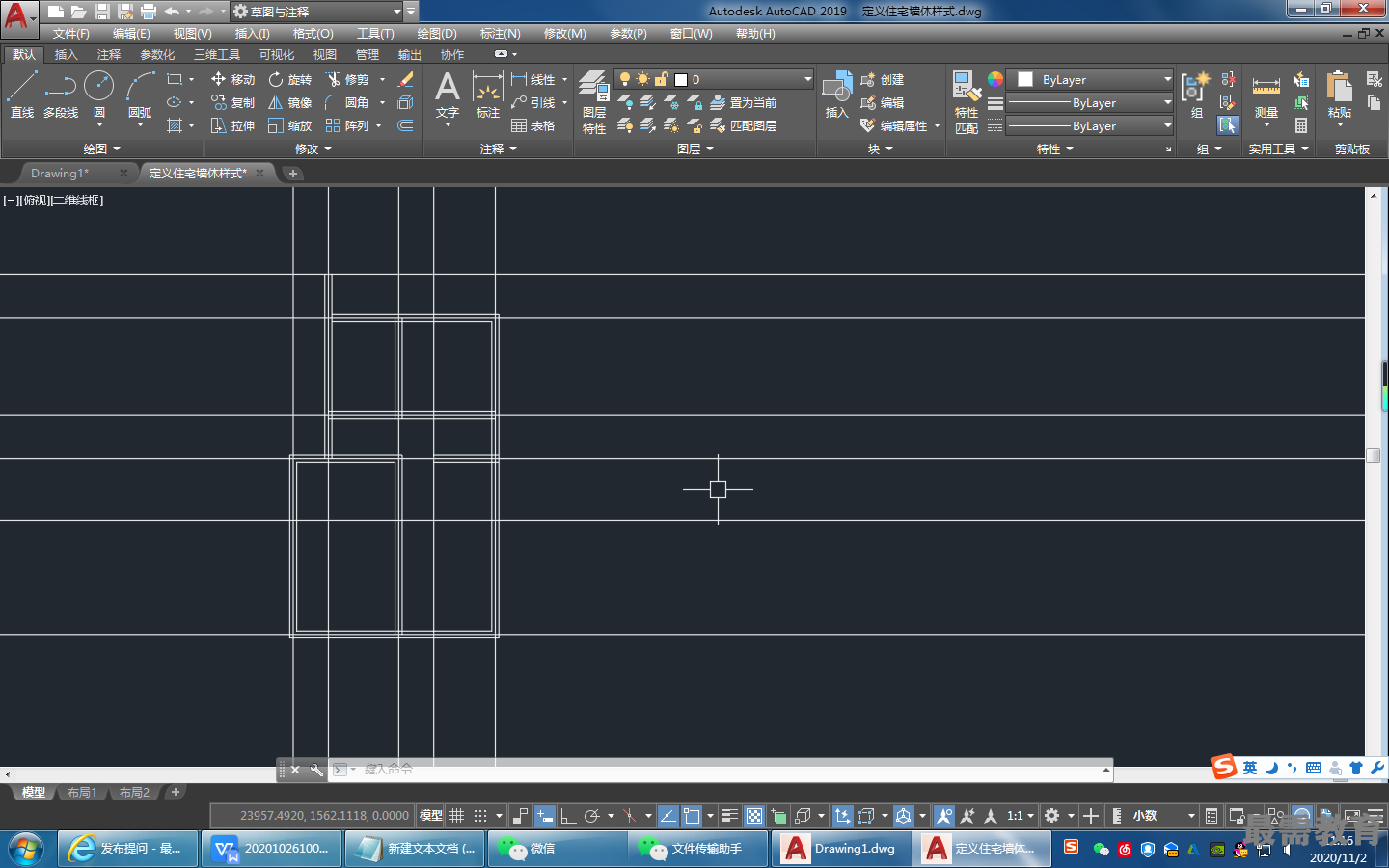Switch to the Parametric (参数化) ribbon tab
The image size is (1389, 868).
pyautogui.click(x=157, y=55)
